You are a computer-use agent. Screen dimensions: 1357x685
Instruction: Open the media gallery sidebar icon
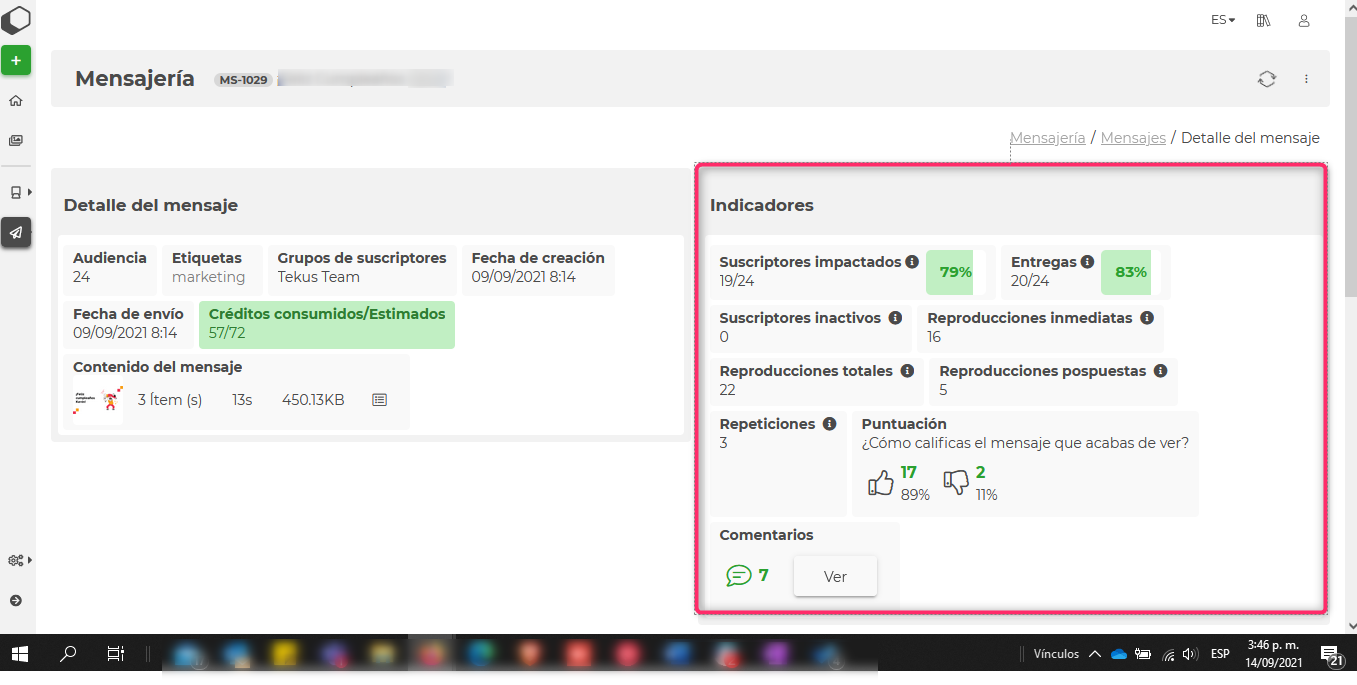16,141
